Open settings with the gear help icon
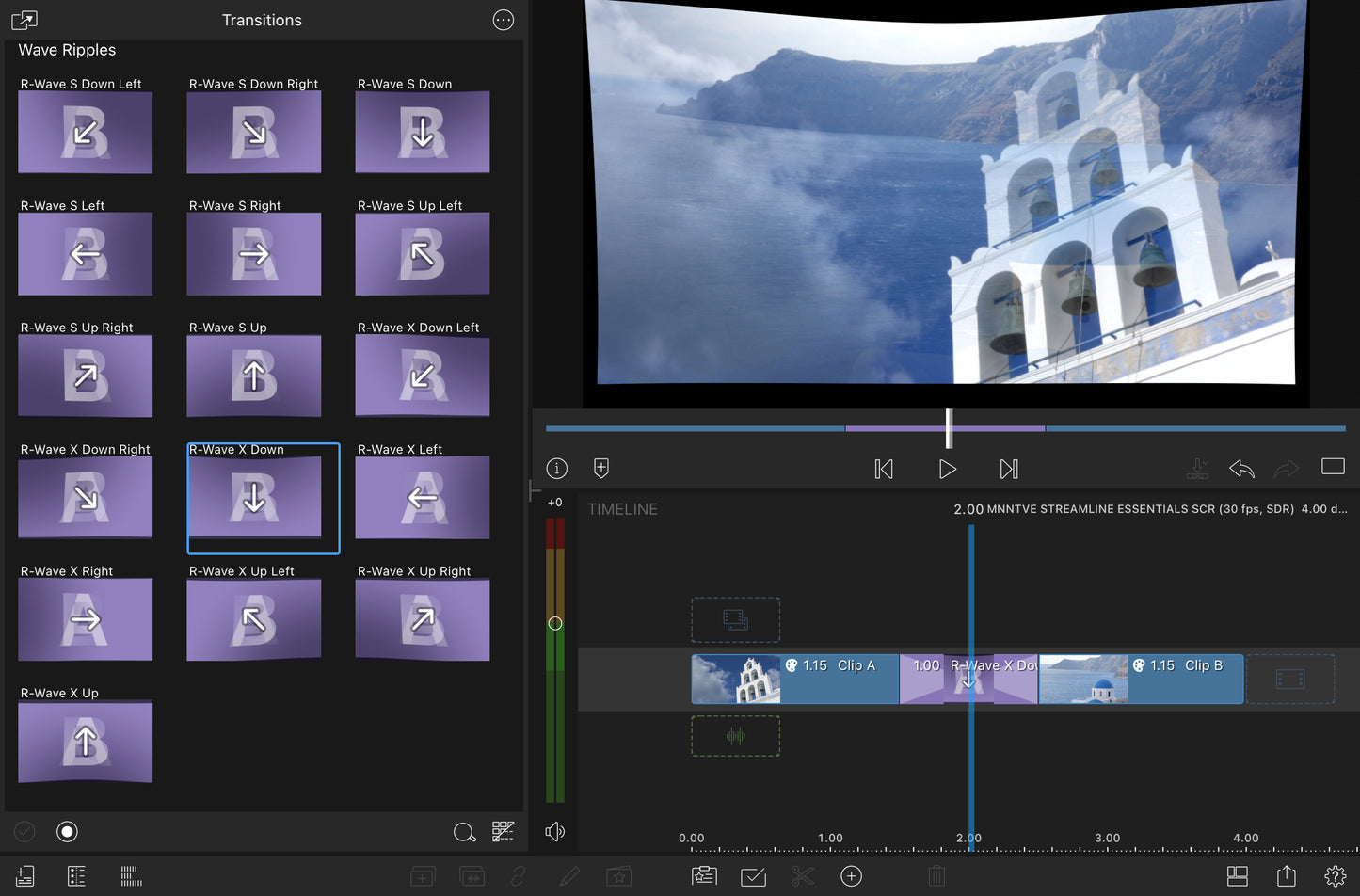1360x896 pixels. (1335, 876)
